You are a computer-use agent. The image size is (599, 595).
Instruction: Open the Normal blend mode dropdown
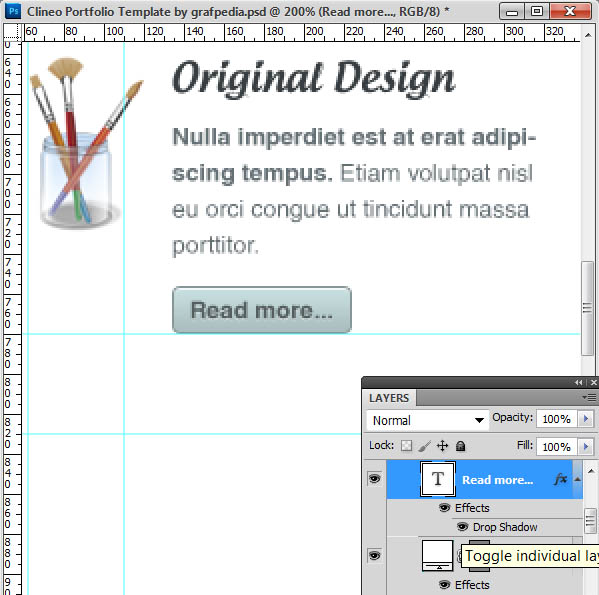point(427,420)
